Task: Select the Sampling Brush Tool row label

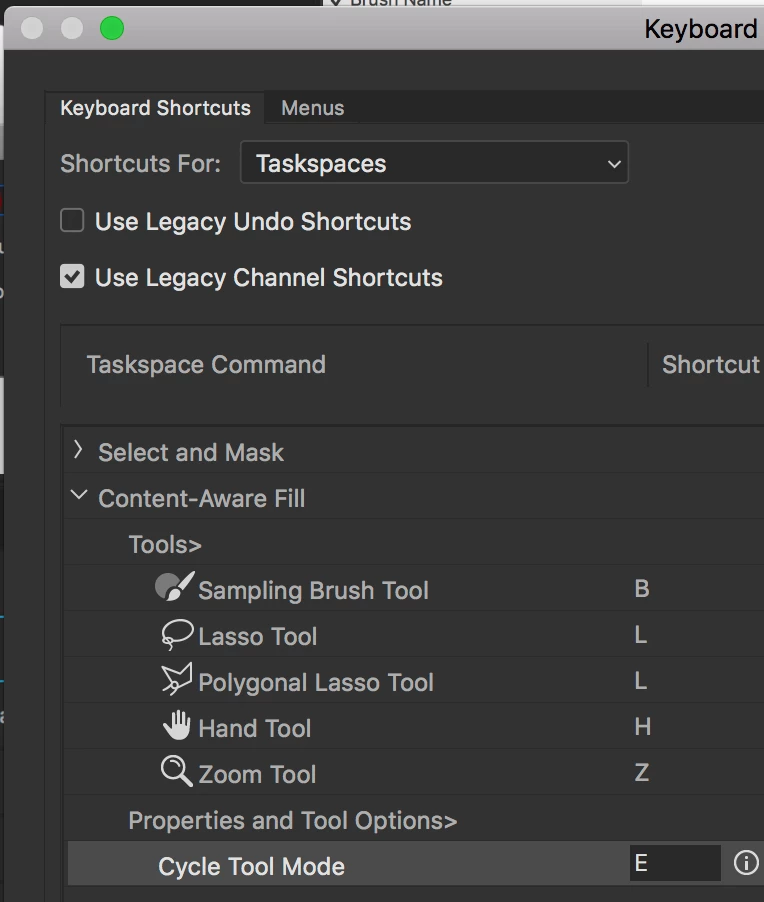Action: coord(313,590)
